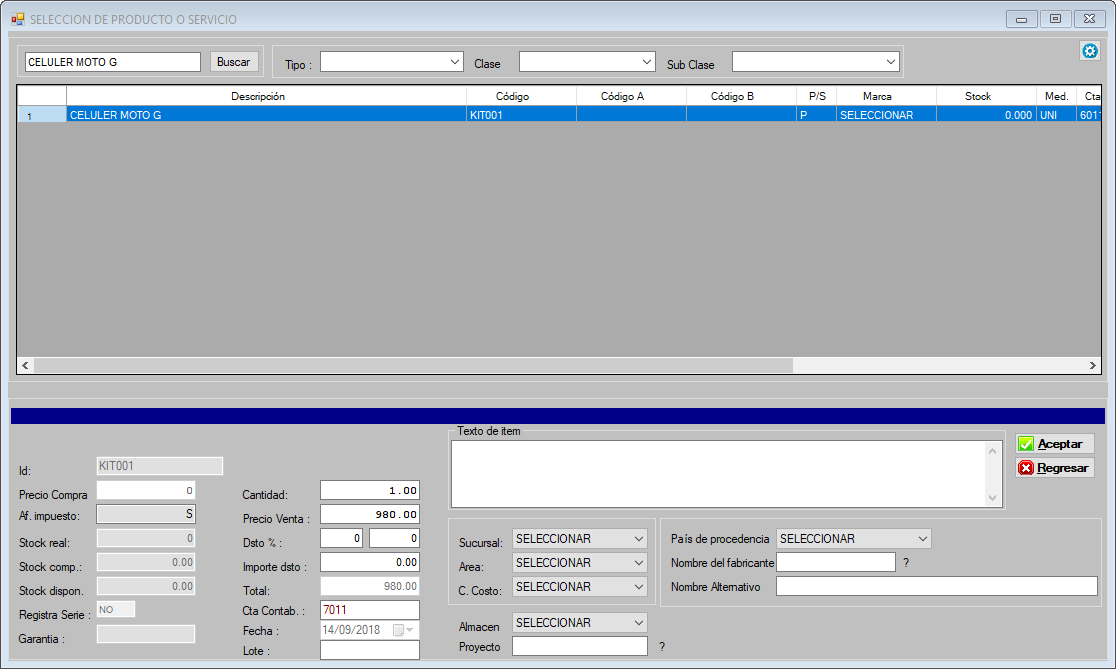Click the row header numbered 1

click(x=42, y=115)
